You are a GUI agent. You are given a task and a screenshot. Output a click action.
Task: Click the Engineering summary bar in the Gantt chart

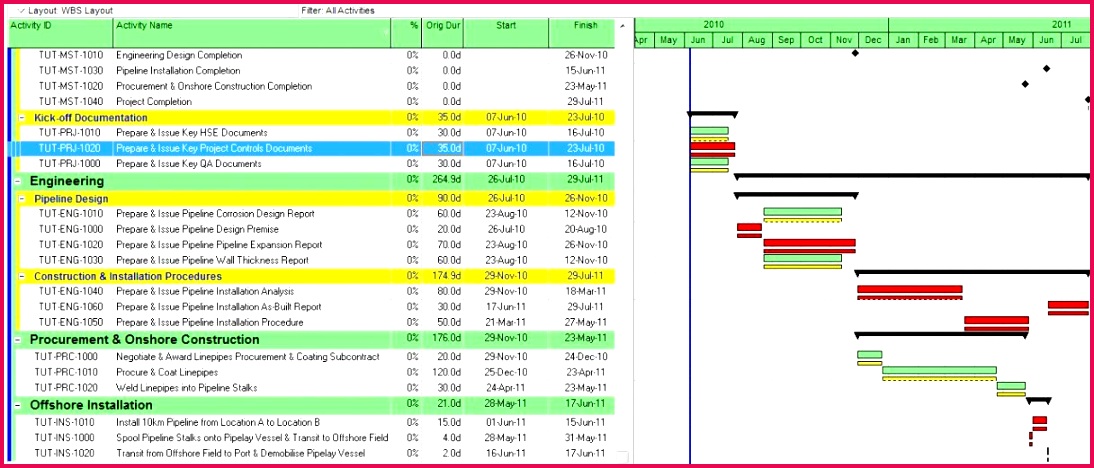click(x=912, y=176)
